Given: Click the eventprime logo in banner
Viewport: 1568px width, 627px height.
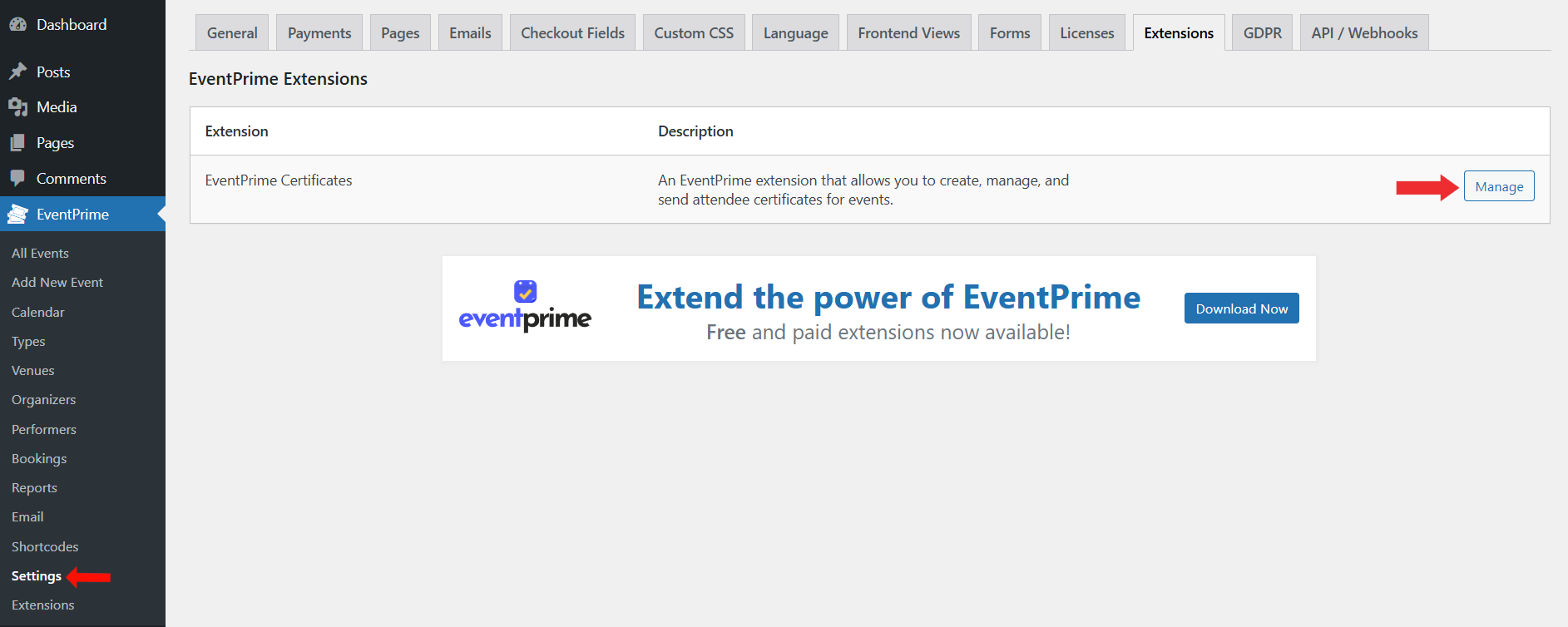Looking at the screenshot, I should click(x=525, y=307).
